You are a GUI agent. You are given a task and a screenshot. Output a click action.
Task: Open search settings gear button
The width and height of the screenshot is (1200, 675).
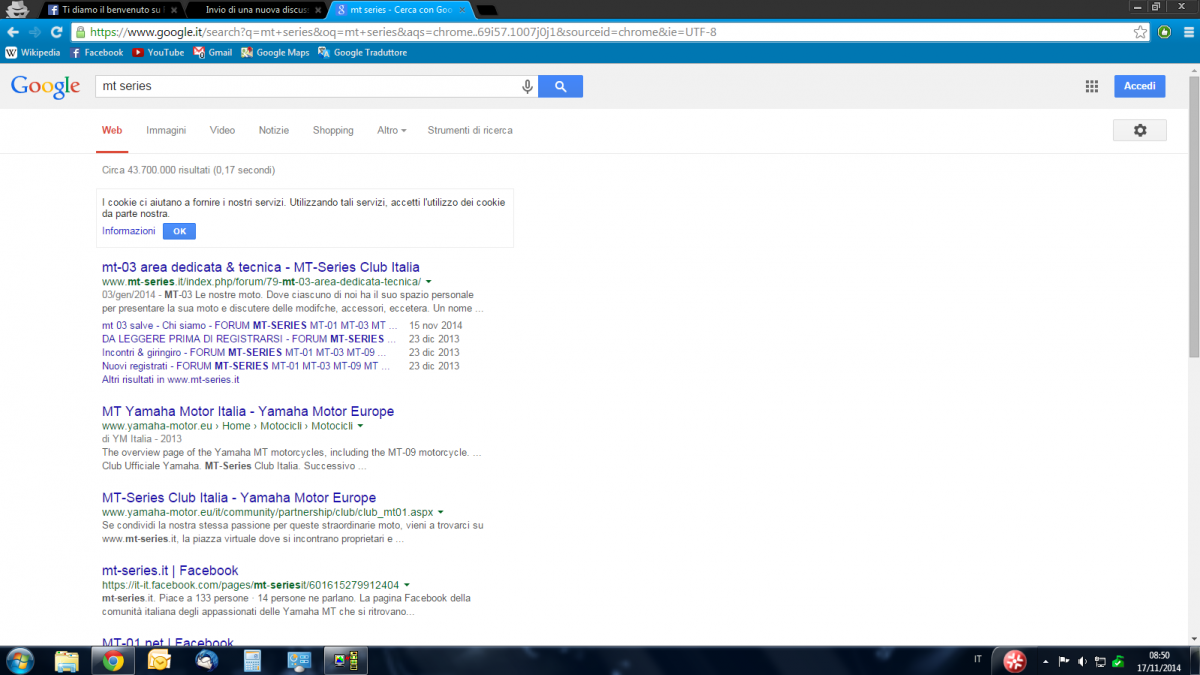(x=1140, y=130)
